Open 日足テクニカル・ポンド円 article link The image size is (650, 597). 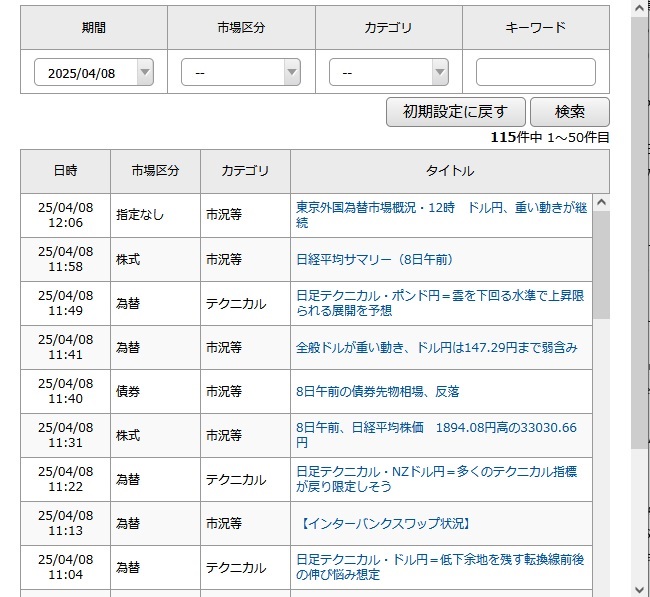pyautogui.click(x=440, y=303)
